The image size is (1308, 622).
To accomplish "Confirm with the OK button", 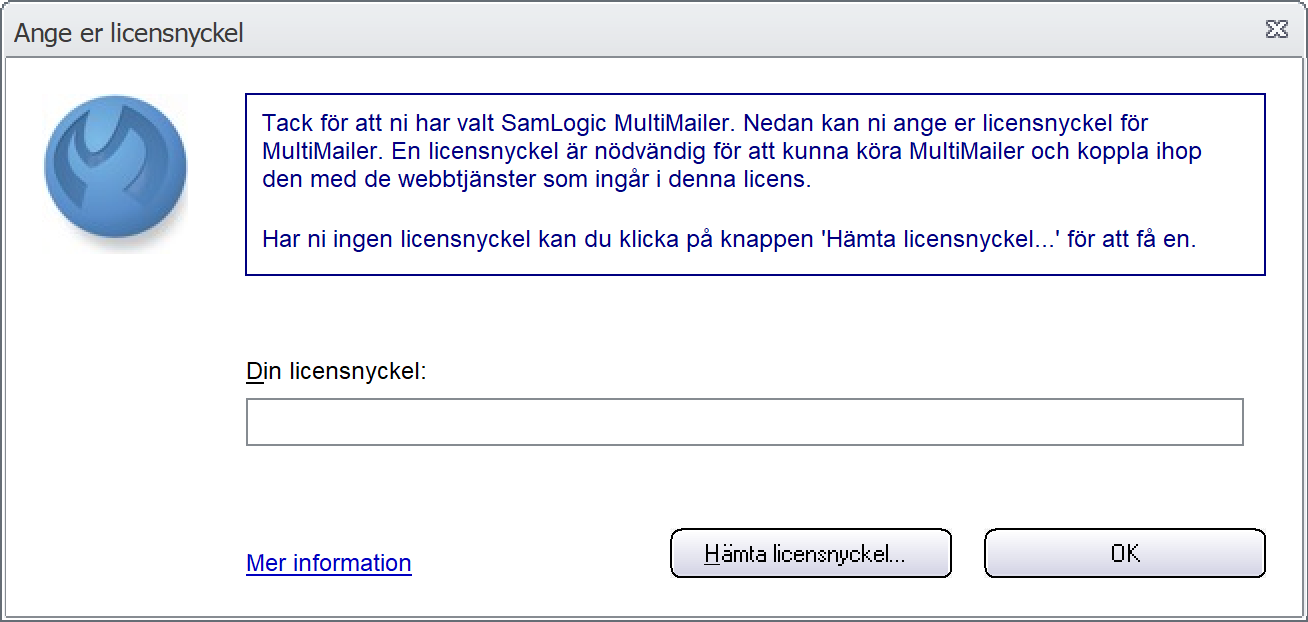I will click(1125, 553).
